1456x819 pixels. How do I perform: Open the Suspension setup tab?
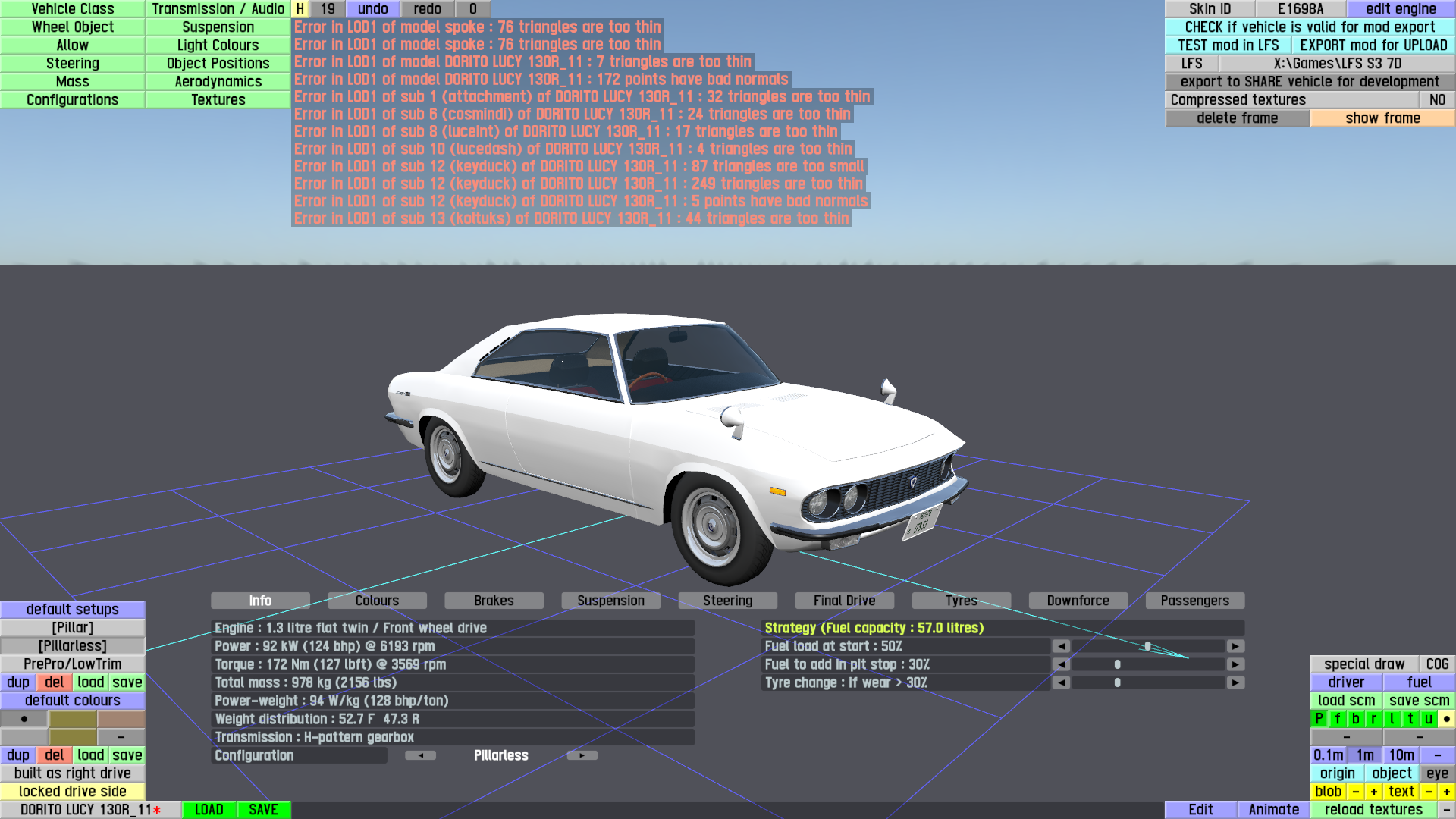pos(610,601)
